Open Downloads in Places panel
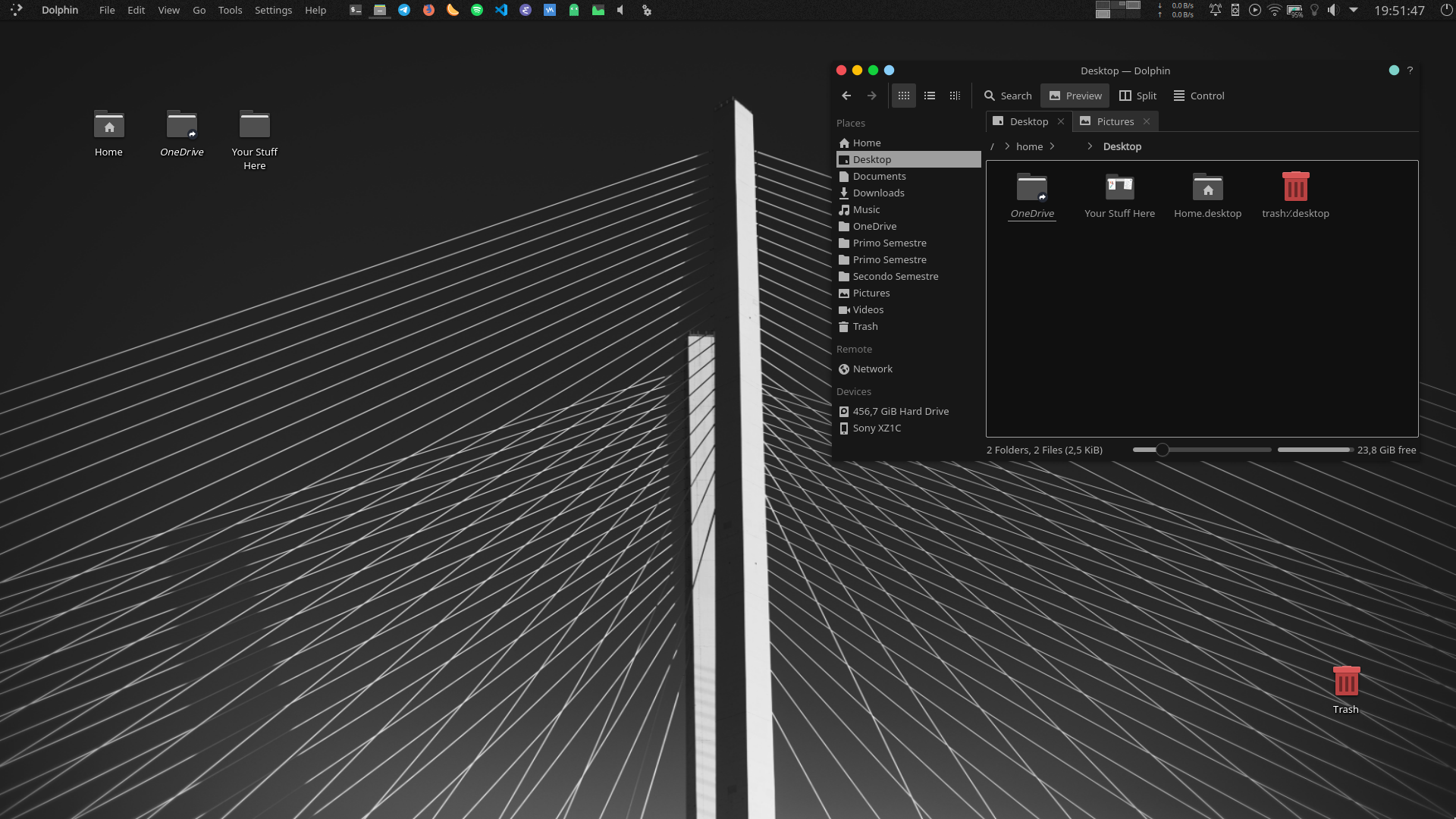1456x819 pixels. (908, 193)
